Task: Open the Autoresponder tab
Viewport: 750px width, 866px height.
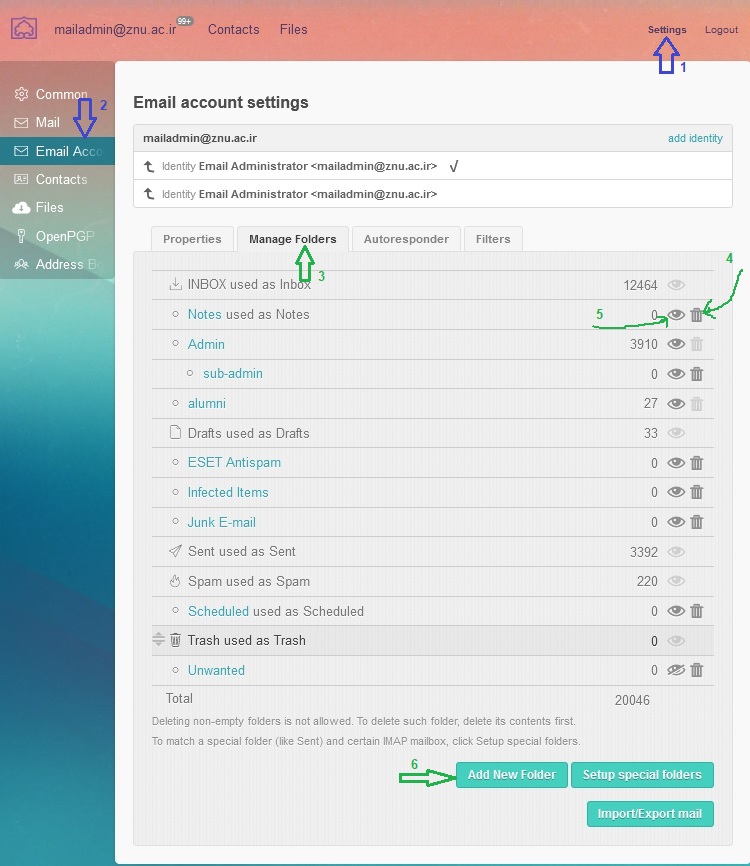Action: coord(406,239)
